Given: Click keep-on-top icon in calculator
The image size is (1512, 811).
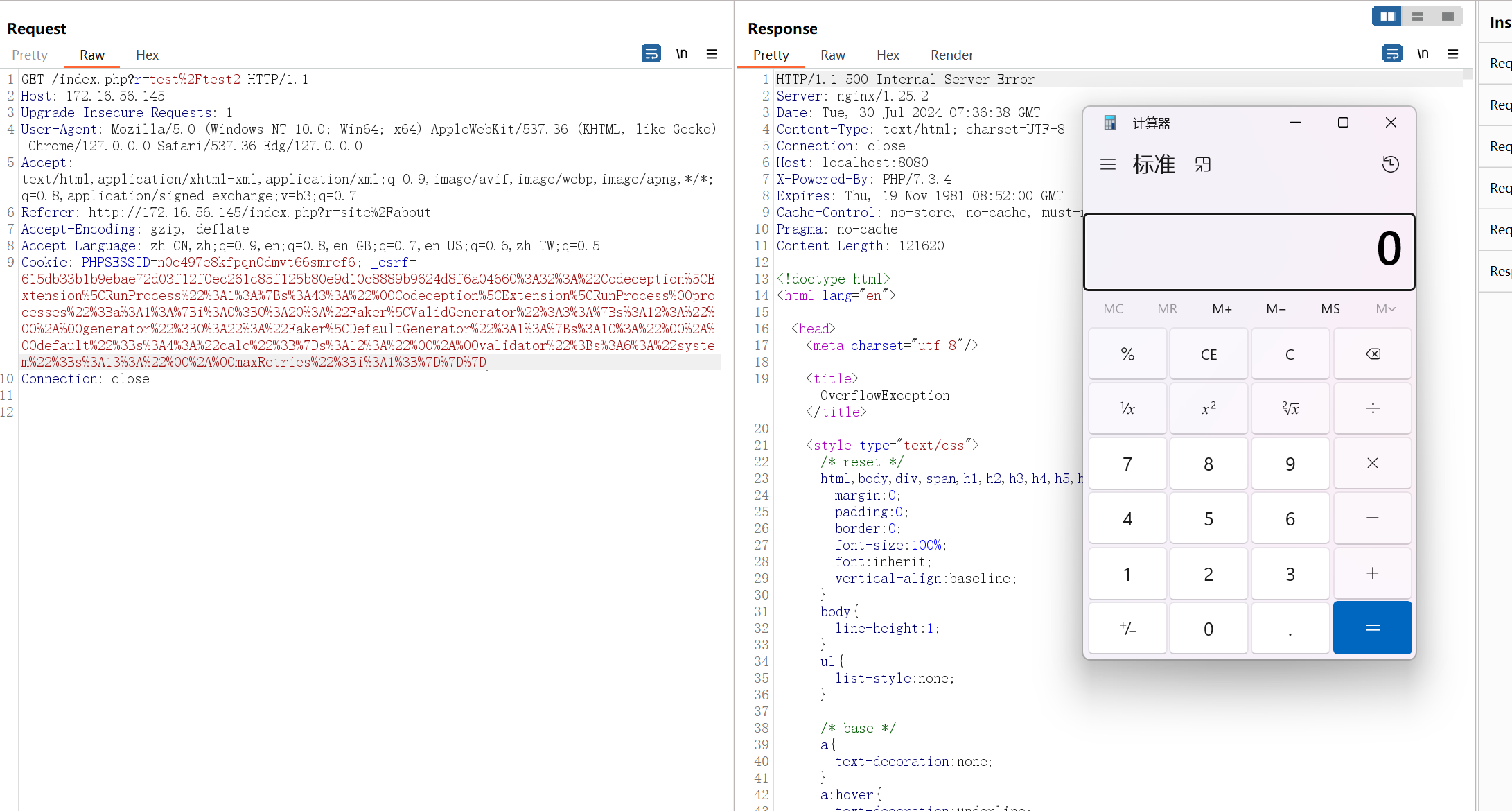Looking at the screenshot, I should (1203, 164).
